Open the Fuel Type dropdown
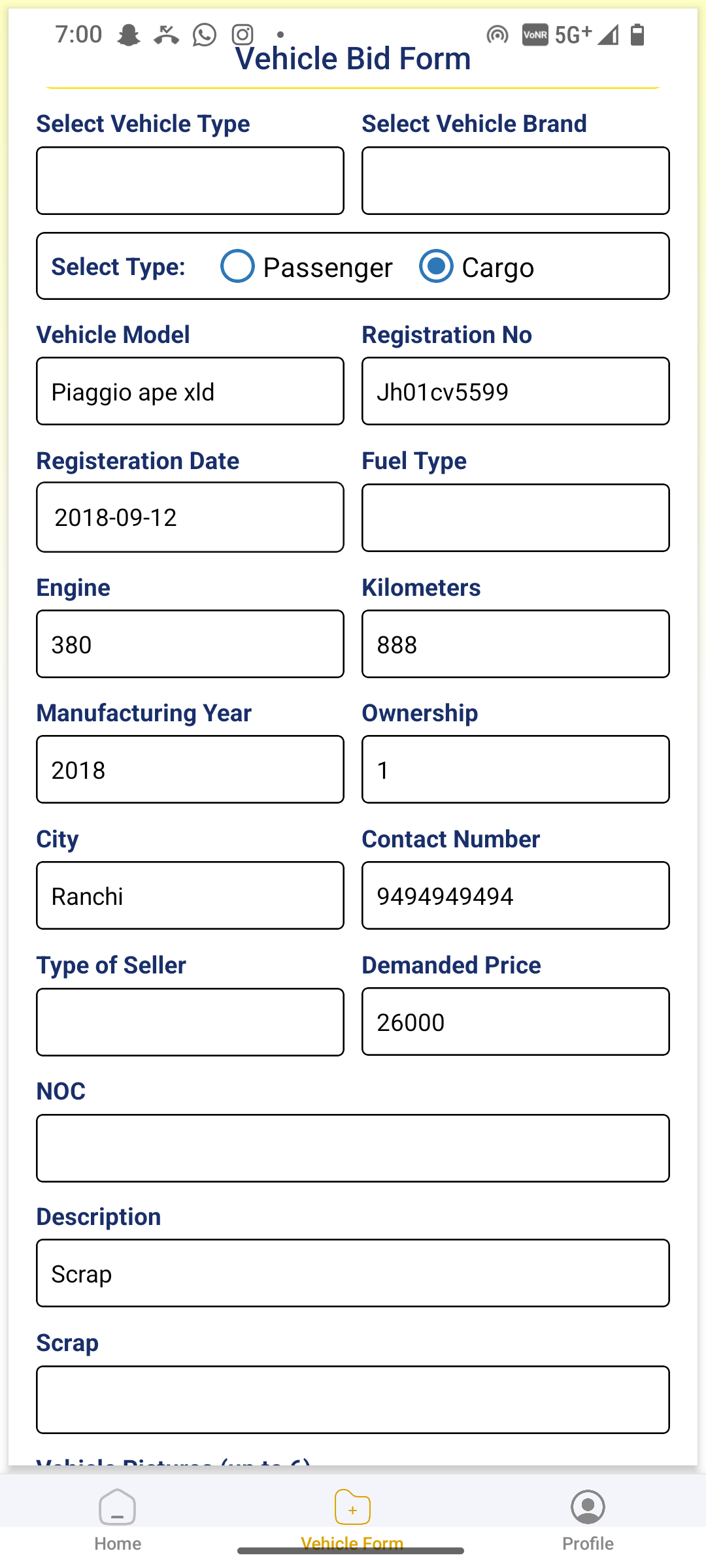 pyautogui.click(x=516, y=518)
